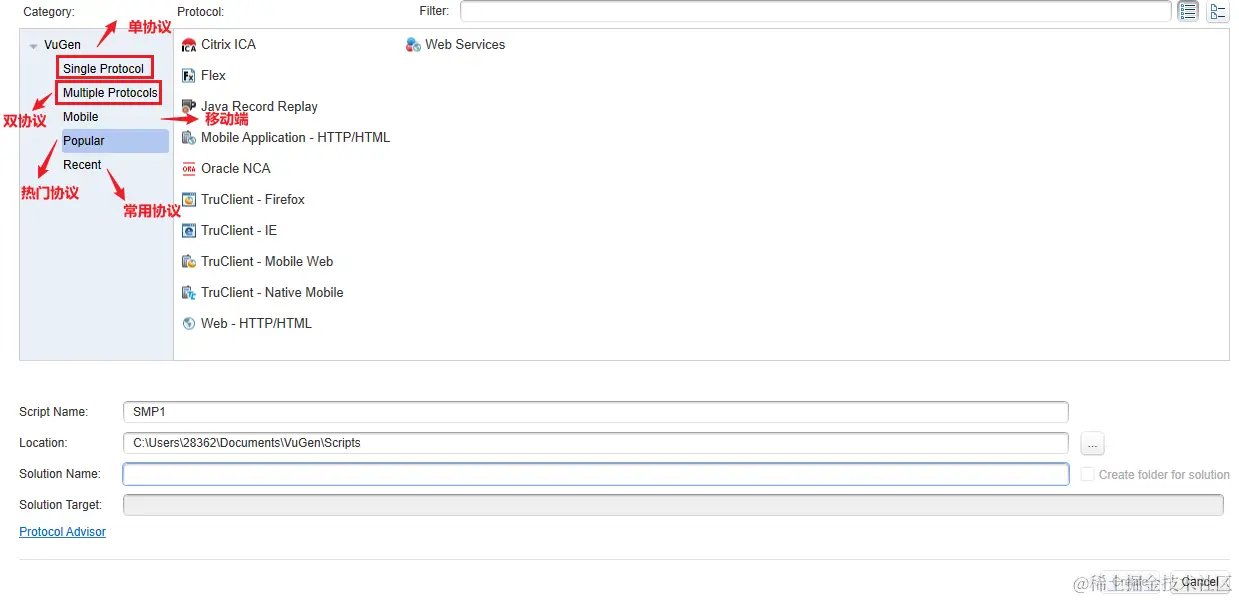Click the Flex protocol icon

[x=189, y=76]
